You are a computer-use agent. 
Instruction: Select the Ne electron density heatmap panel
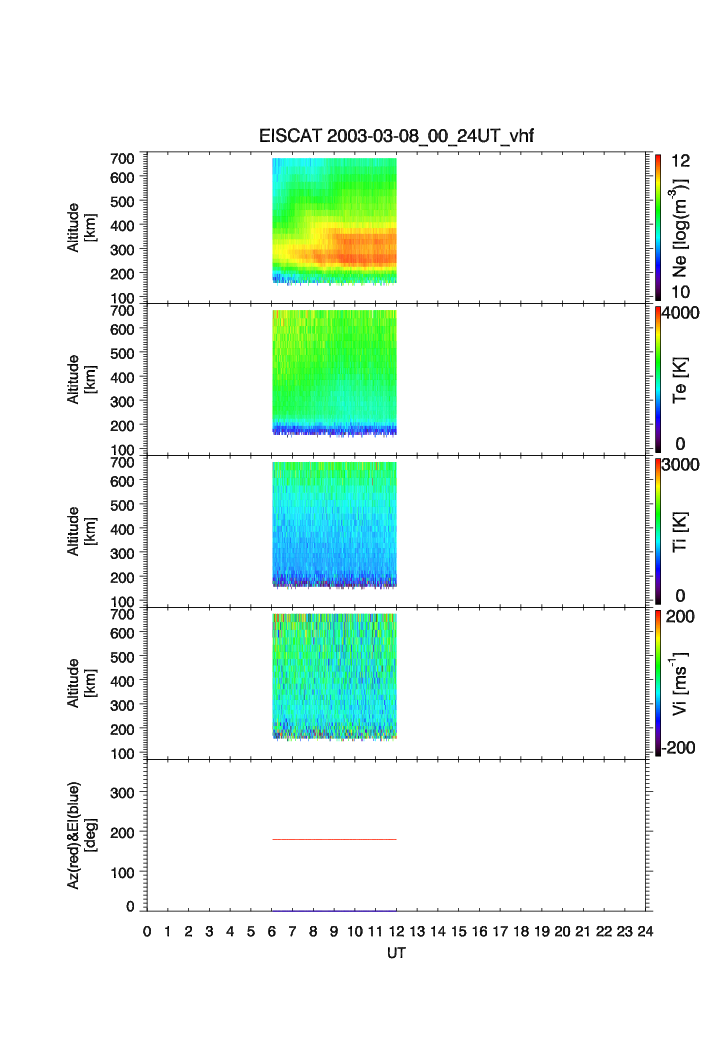click(334, 222)
